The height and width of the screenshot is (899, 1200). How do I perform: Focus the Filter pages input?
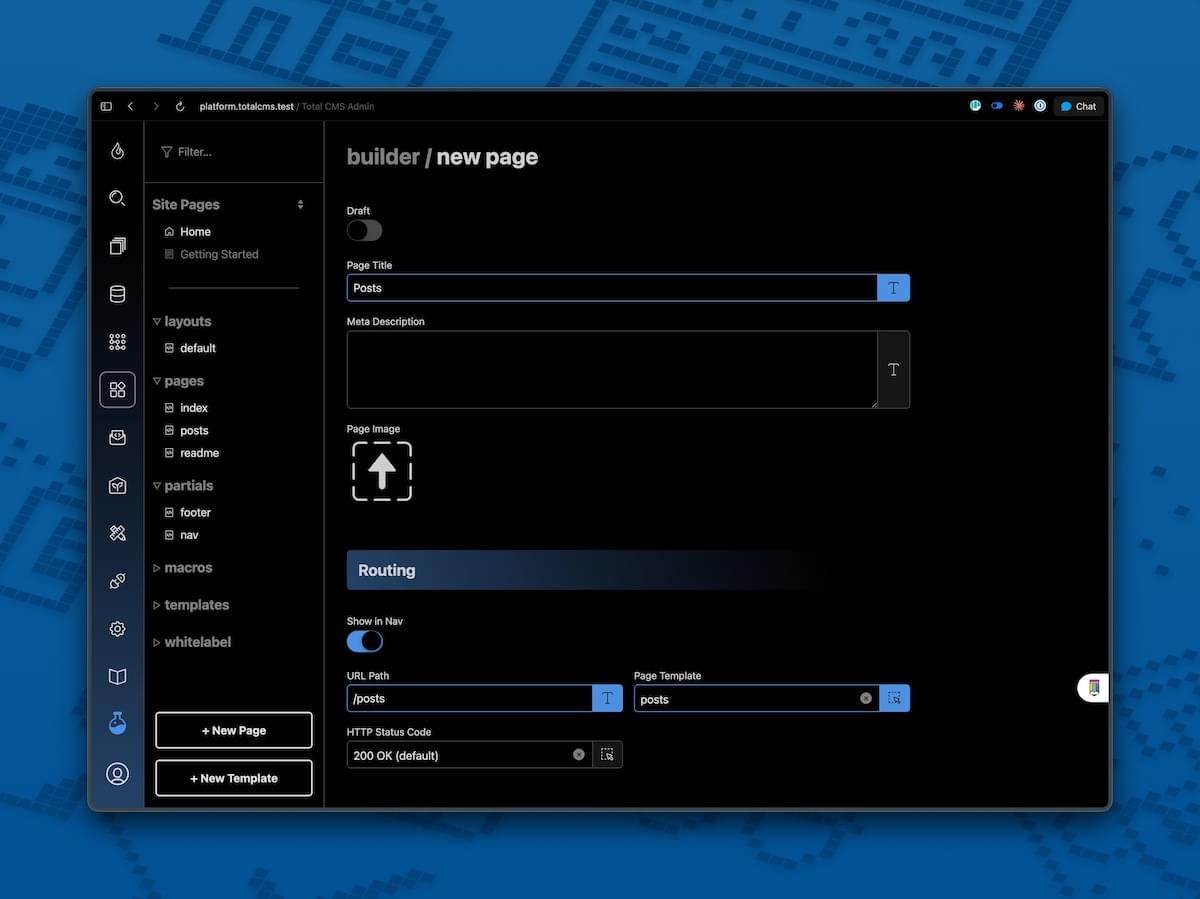[234, 152]
